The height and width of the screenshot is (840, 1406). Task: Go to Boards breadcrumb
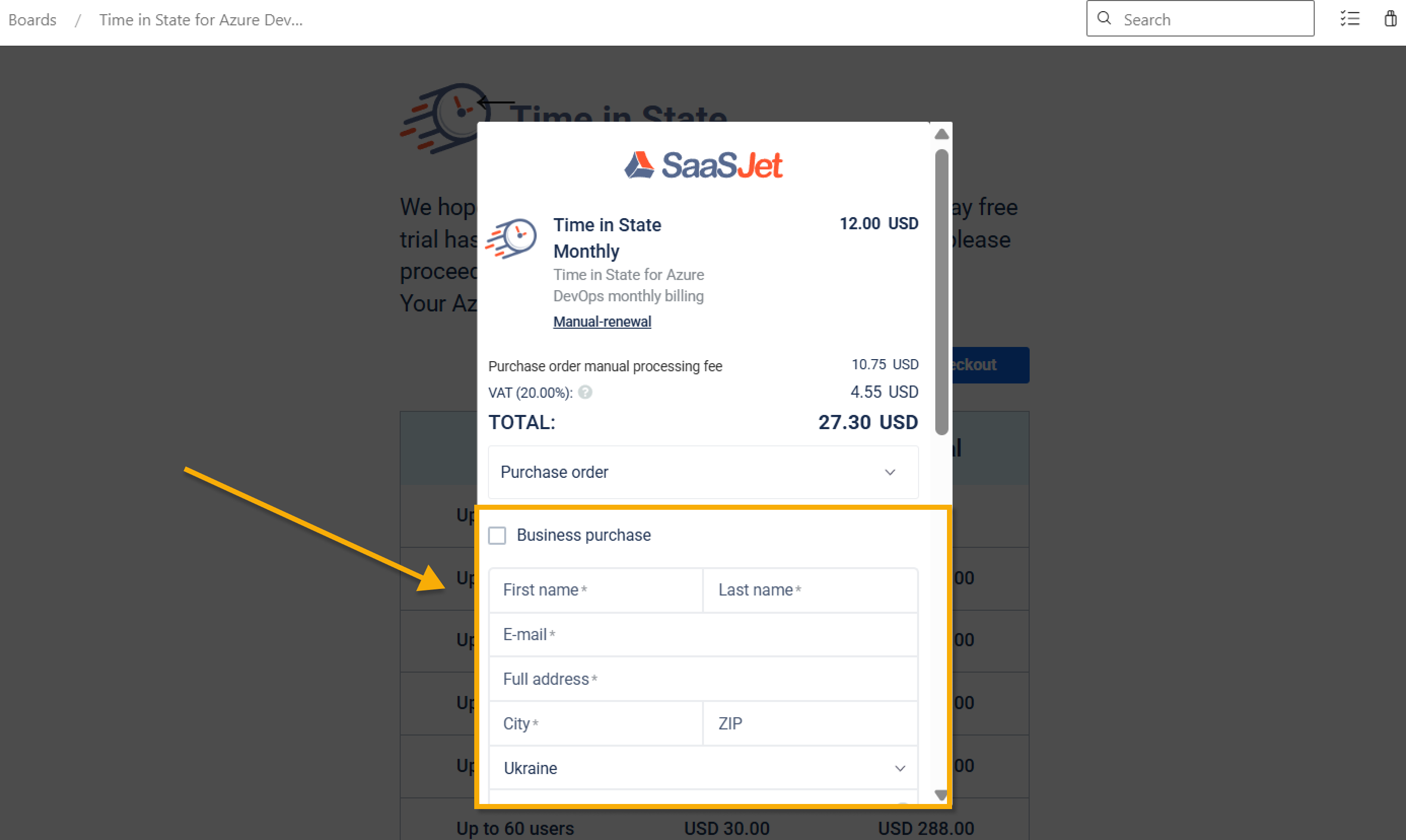32,20
